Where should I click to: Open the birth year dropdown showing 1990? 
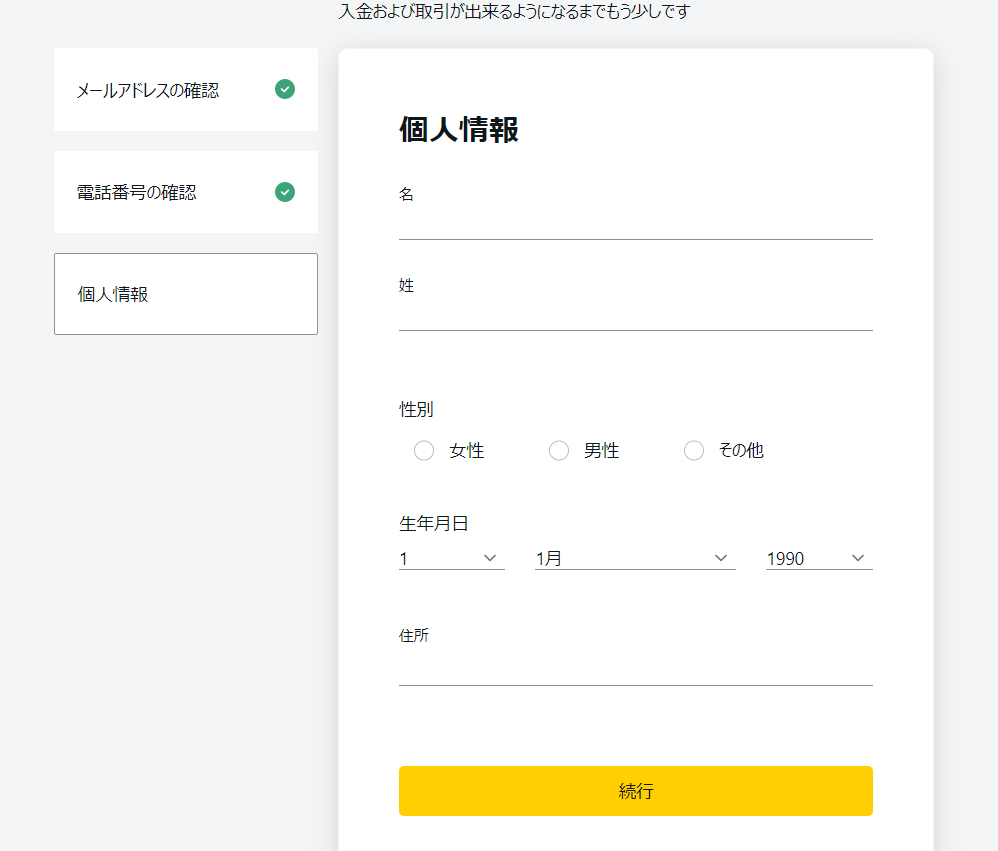(x=819, y=558)
